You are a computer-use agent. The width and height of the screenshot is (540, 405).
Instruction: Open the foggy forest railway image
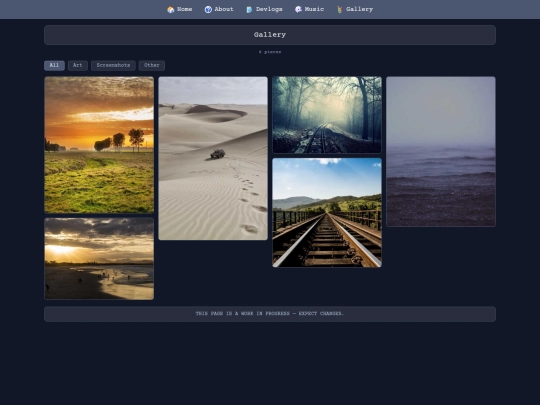click(327, 115)
